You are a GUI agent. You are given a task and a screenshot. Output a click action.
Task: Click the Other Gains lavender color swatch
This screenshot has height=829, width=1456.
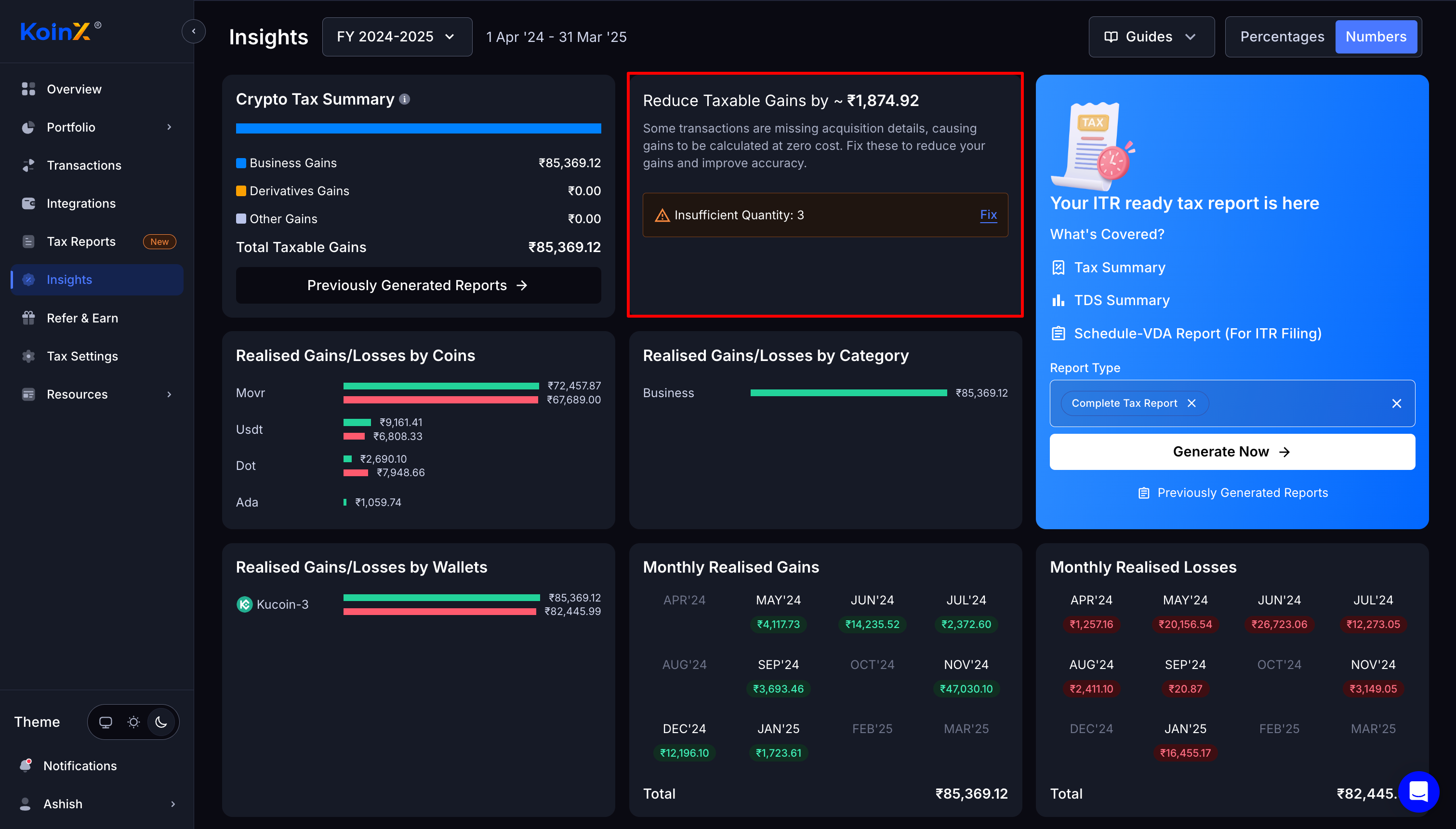(x=241, y=219)
